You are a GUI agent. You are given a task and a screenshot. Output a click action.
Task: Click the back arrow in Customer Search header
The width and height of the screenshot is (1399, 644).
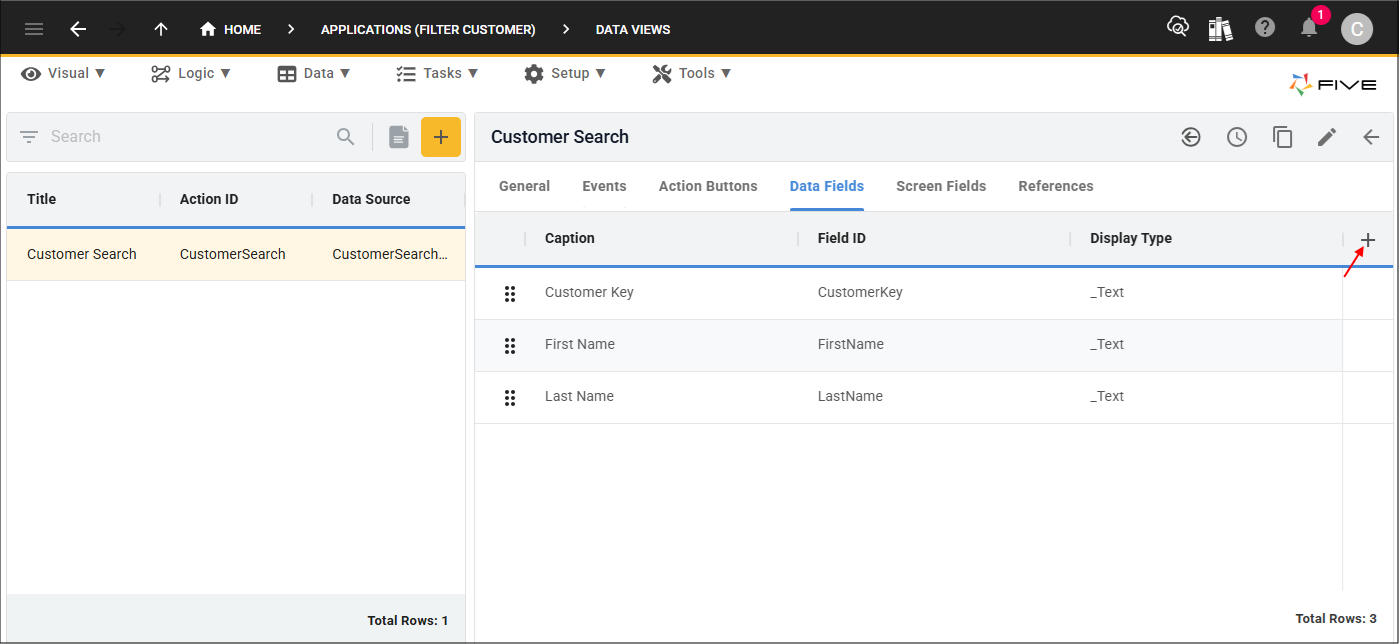[1371, 137]
